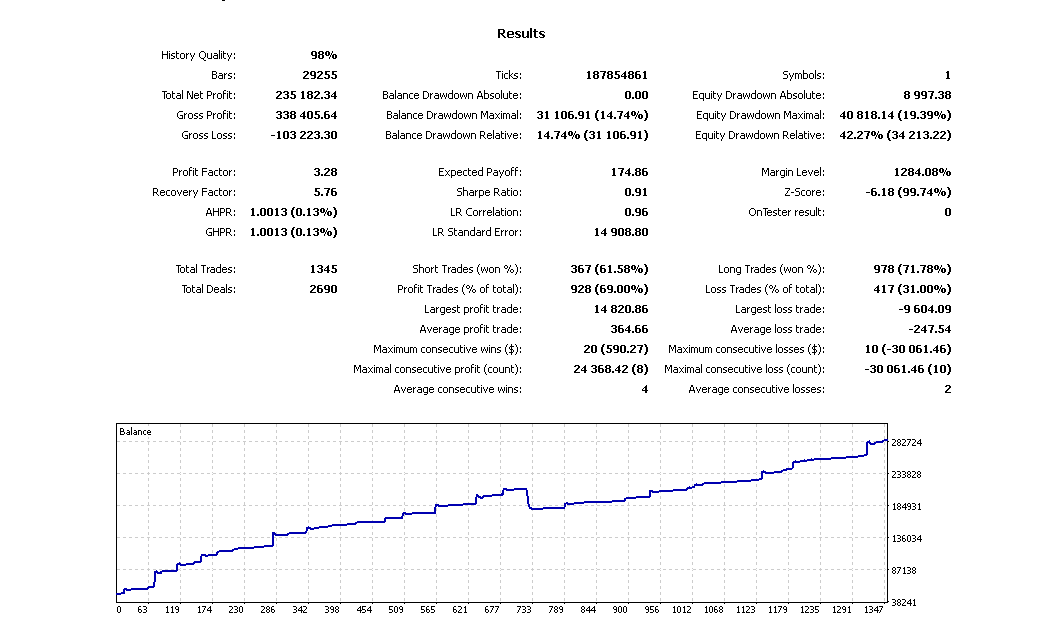Click the Balance label on the chart
Image resolution: width=1039 pixels, height=628 pixels.
coord(135,431)
